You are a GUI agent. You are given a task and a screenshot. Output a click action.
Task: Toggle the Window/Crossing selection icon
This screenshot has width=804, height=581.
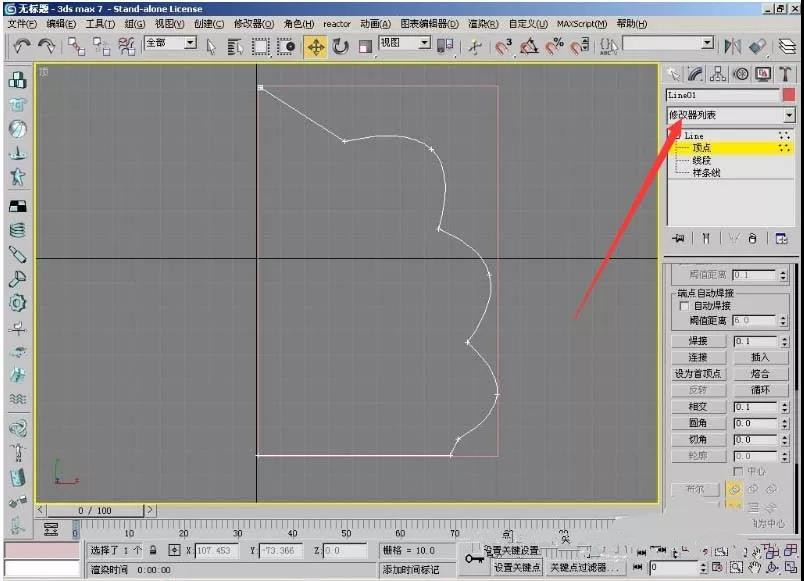click(x=286, y=47)
